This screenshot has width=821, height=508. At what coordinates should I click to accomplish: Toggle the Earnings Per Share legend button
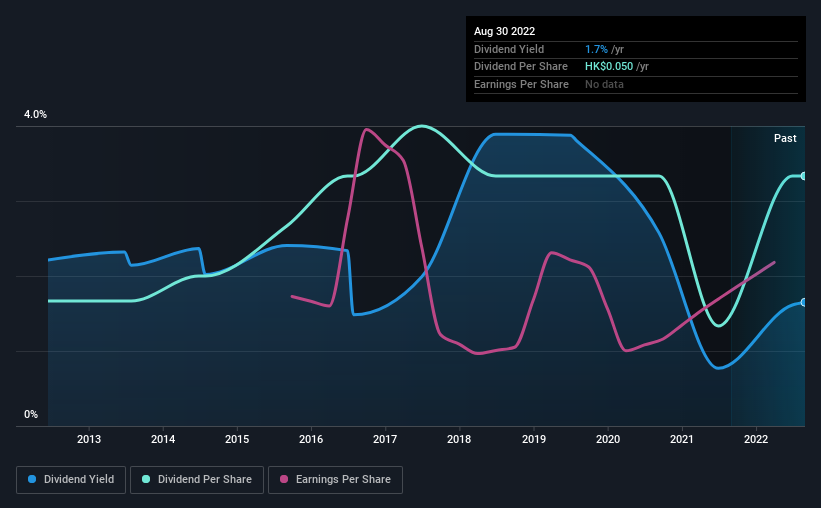tap(335, 480)
